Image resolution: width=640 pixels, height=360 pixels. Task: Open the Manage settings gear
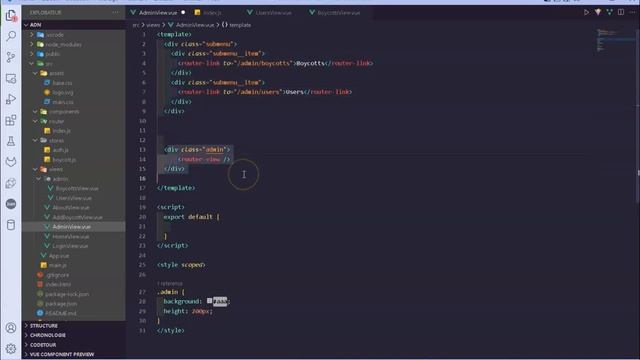pos(11,349)
